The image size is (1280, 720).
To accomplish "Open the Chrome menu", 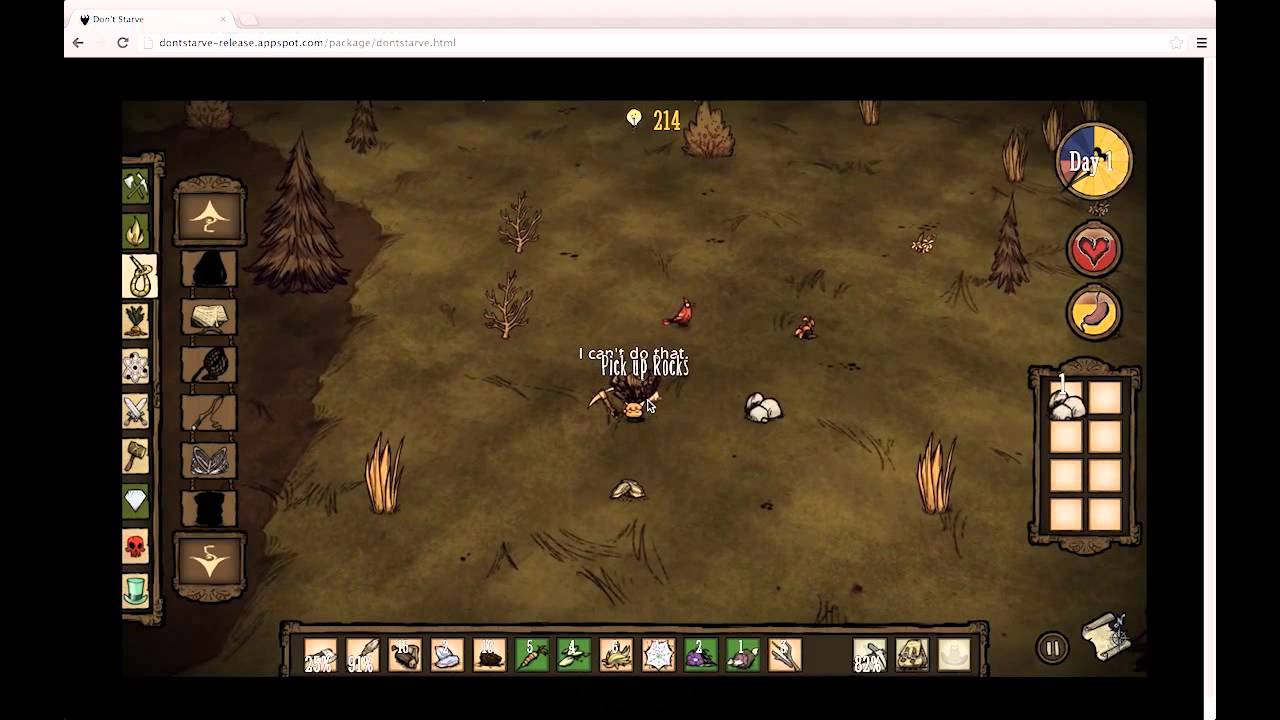I will [x=1202, y=43].
